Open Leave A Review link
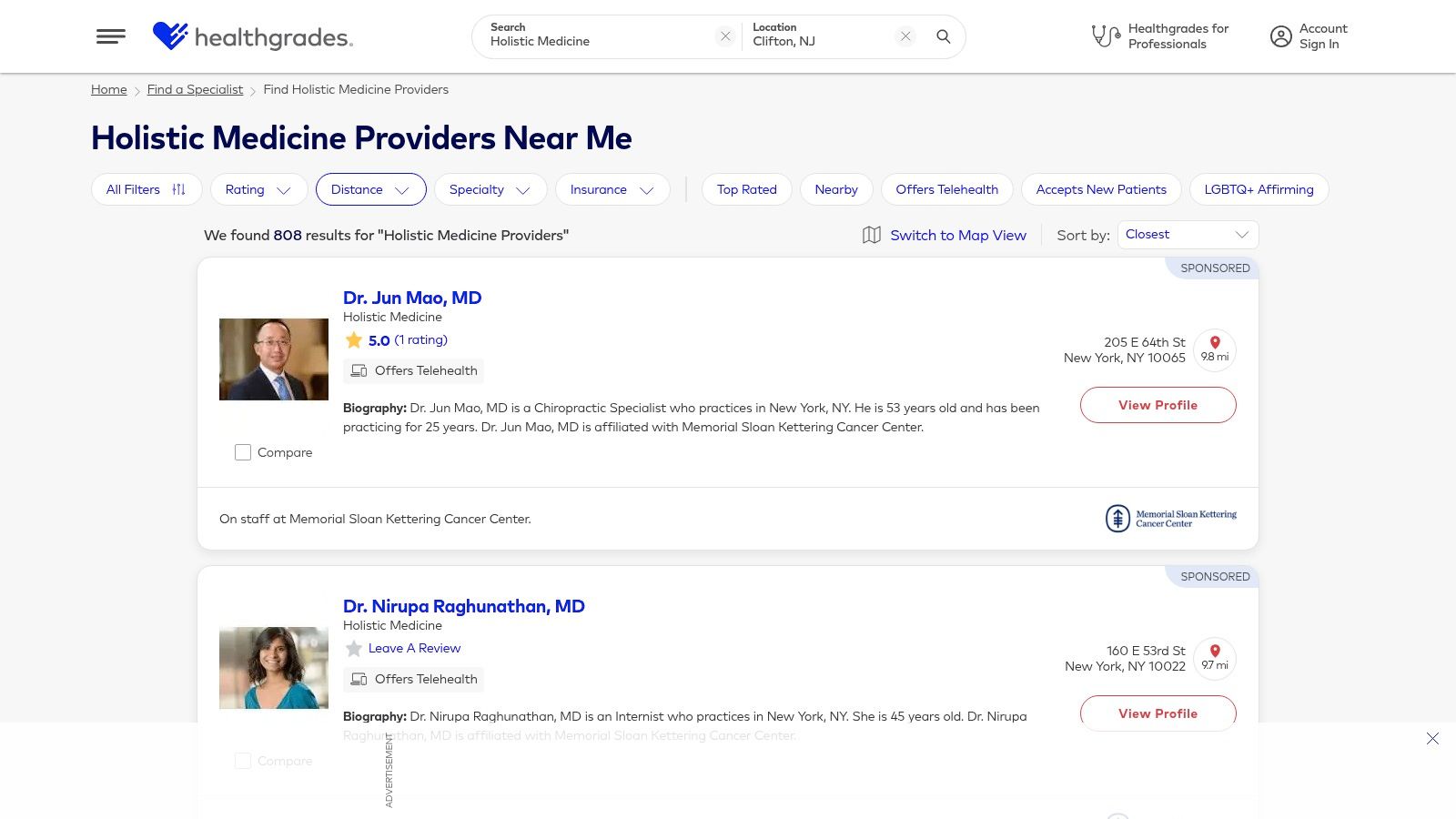This screenshot has height=819, width=1456. click(414, 648)
